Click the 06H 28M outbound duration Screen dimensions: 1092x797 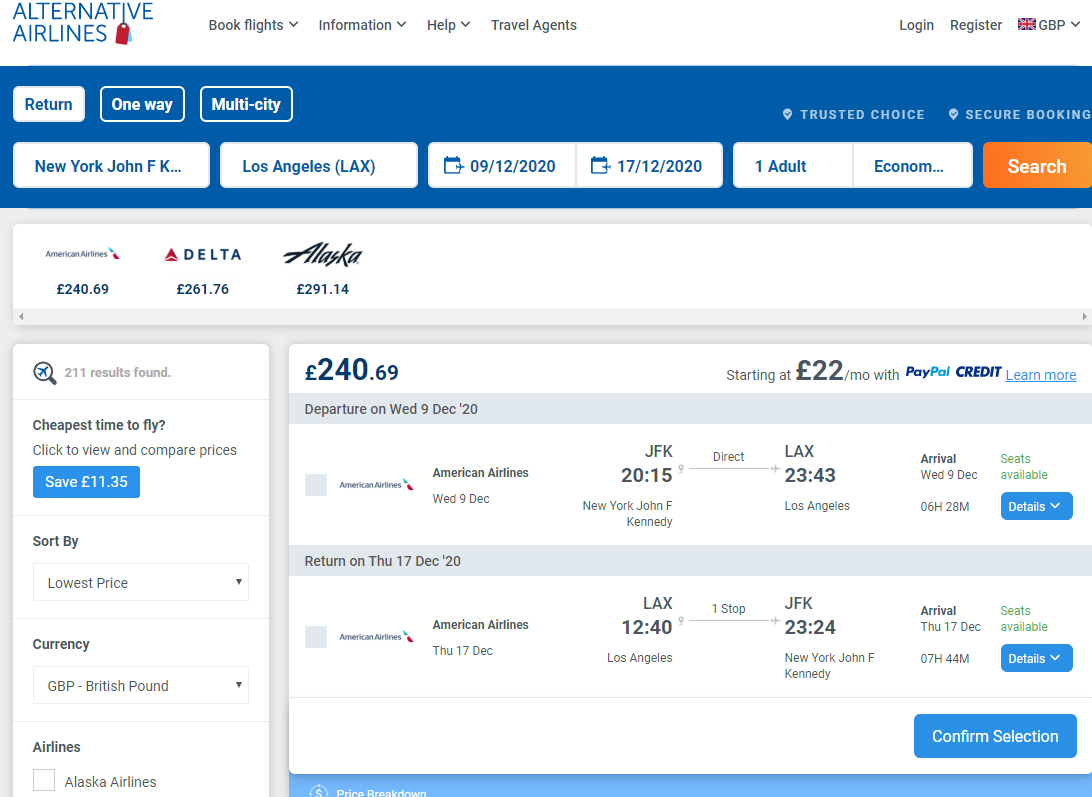pyautogui.click(x=945, y=506)
